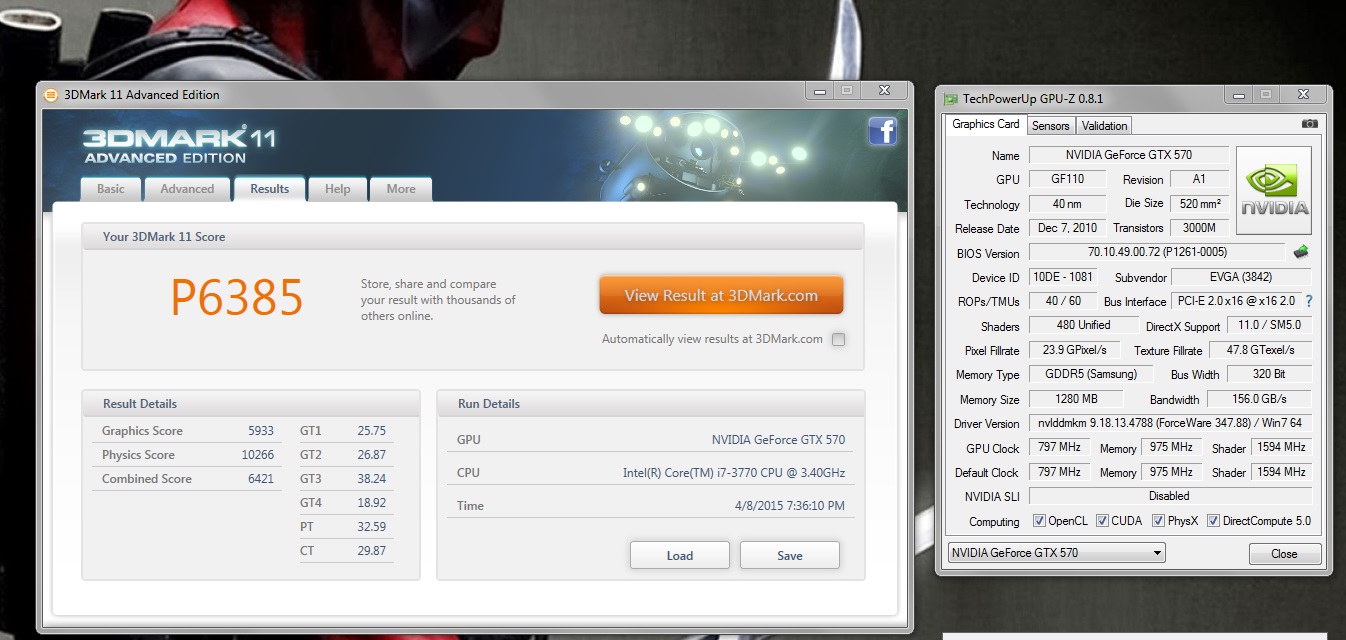Click the Transistors field 3000M
Screen dimensions: 1346x640
click(x=1199, y=228)
